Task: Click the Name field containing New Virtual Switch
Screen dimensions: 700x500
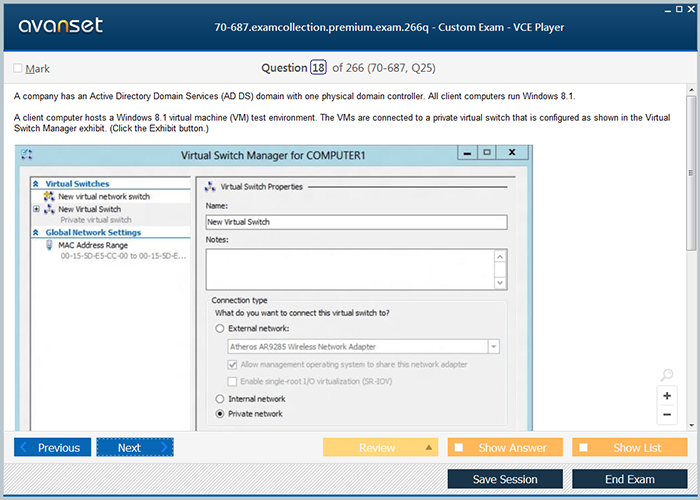Action: click(x=356, y=222)
